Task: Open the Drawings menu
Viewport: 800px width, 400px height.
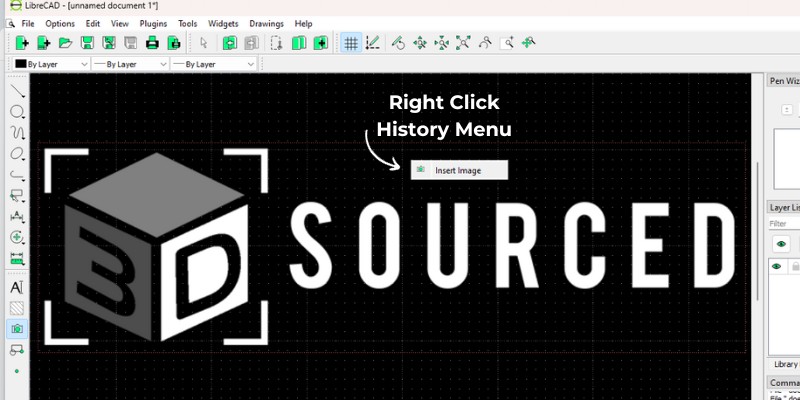Action: tap(266, 23)
